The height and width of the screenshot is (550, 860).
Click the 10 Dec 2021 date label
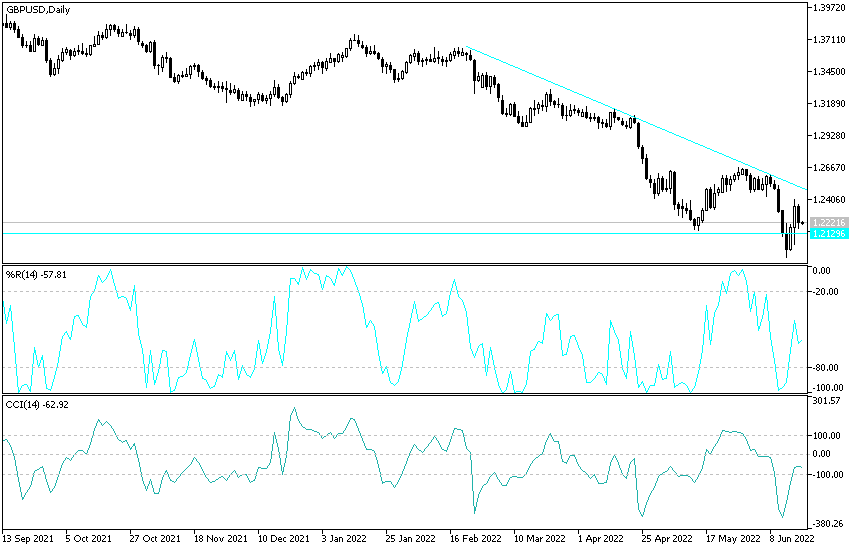(x=284, y=538)
